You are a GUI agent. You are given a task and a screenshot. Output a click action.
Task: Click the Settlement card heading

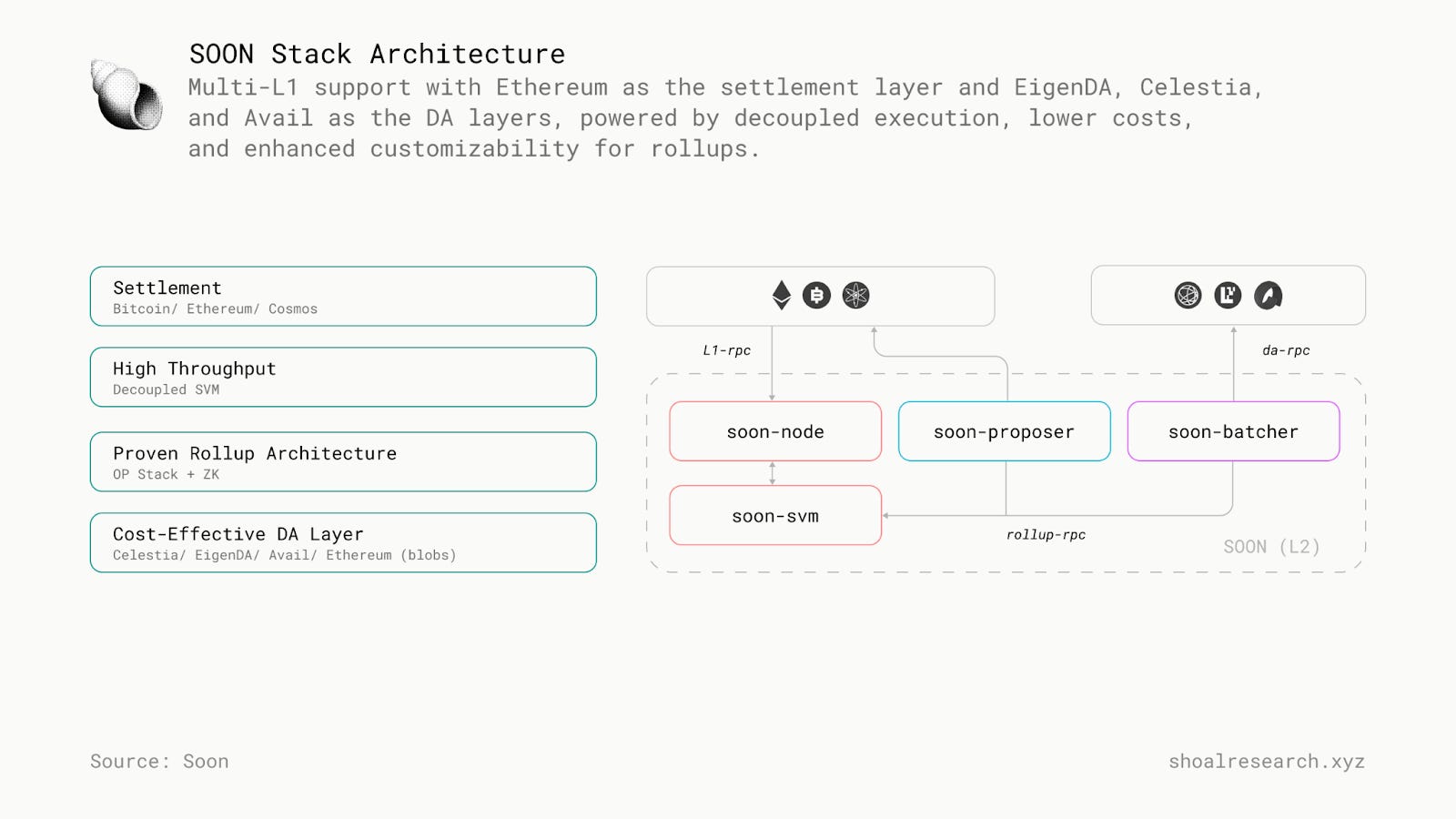click(x=167, y=288)
